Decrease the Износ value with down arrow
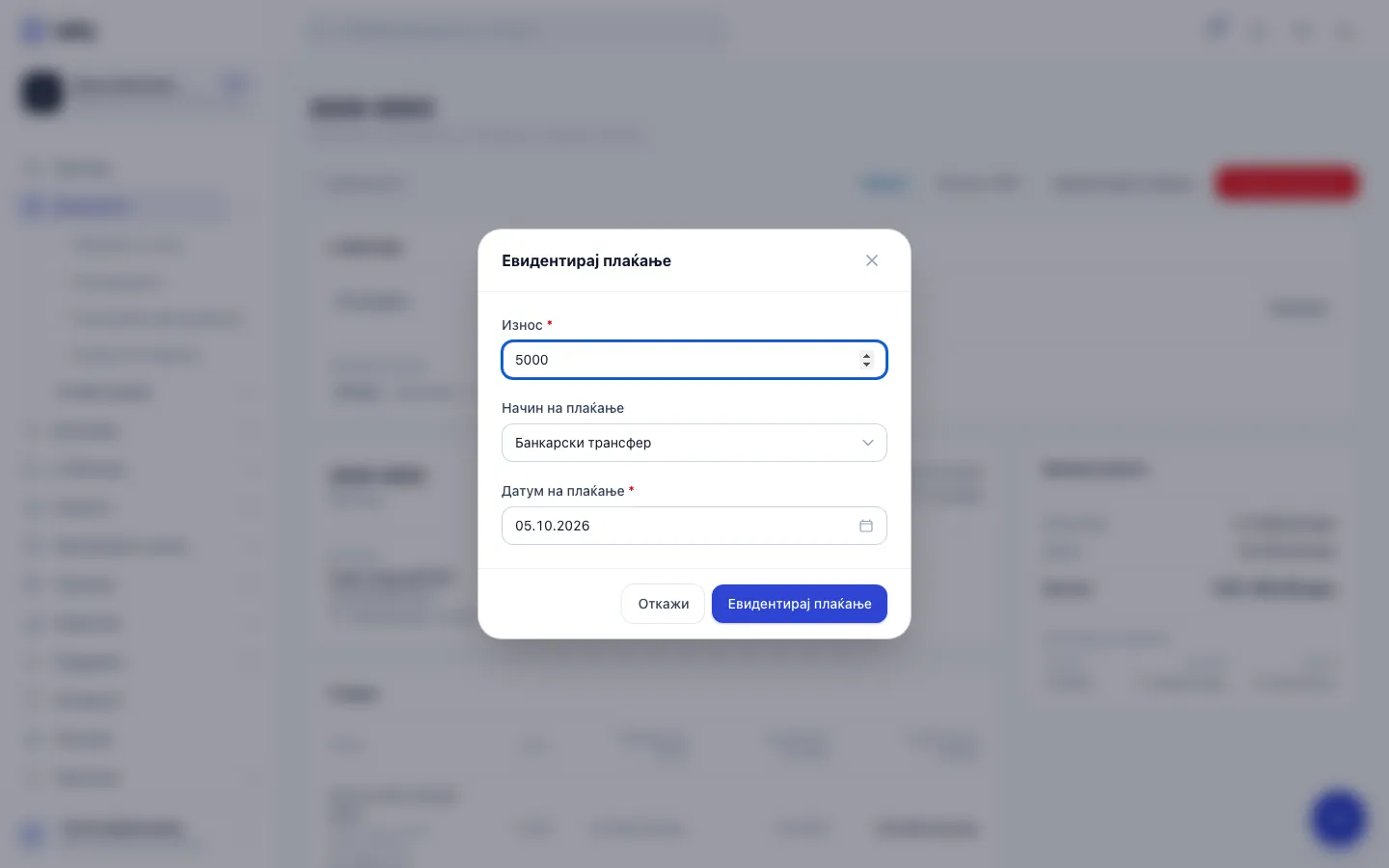Viewport: 1389px width, 868px height. pyautogui.click(x=866, y=365)
